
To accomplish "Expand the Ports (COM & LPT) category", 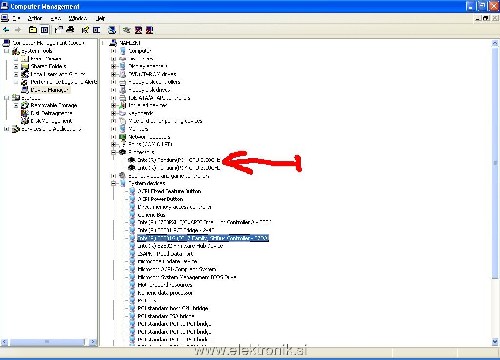I will [x=114, y=144].
